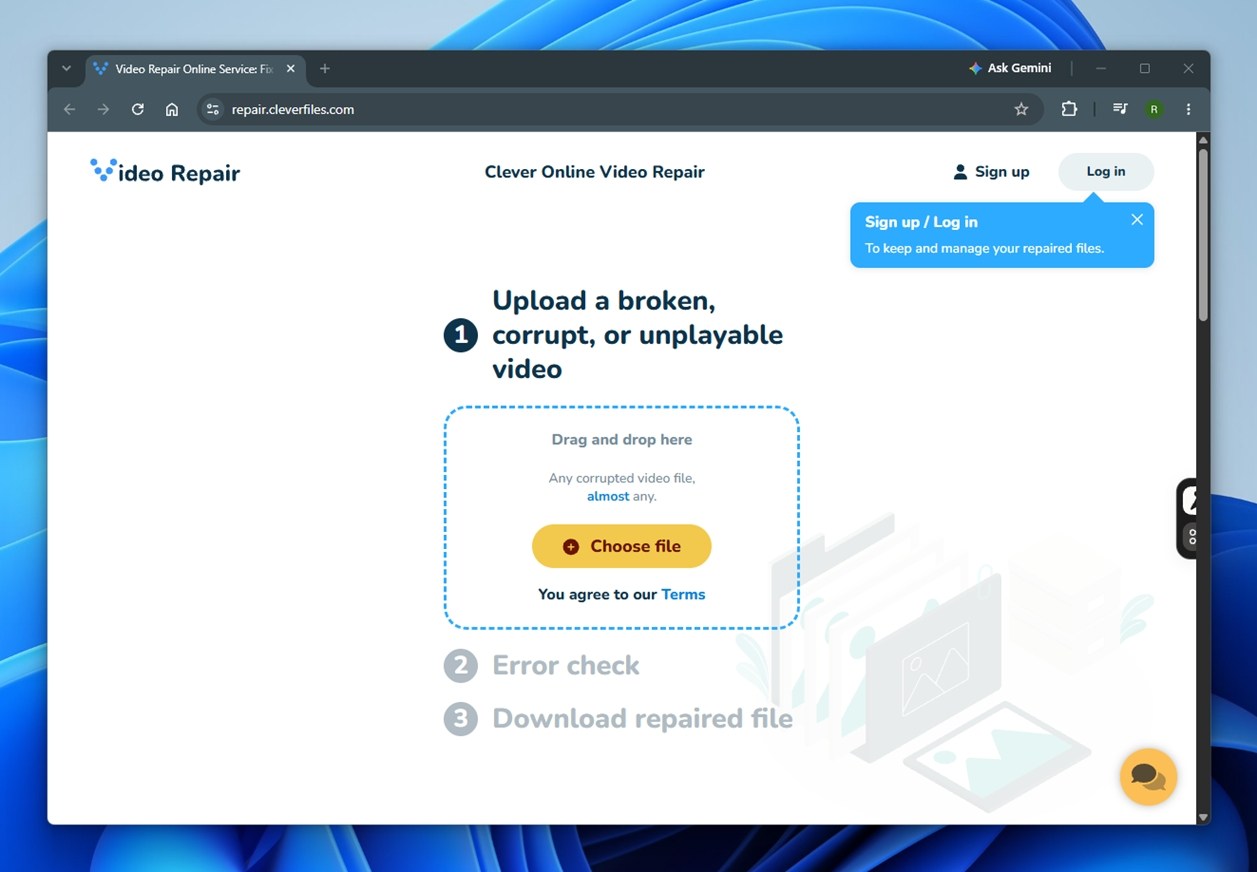Open the tab search dropdown arrow
The width and height of the screenshot is (1257, 872).
pyautogui.click(x=66, y=68)
